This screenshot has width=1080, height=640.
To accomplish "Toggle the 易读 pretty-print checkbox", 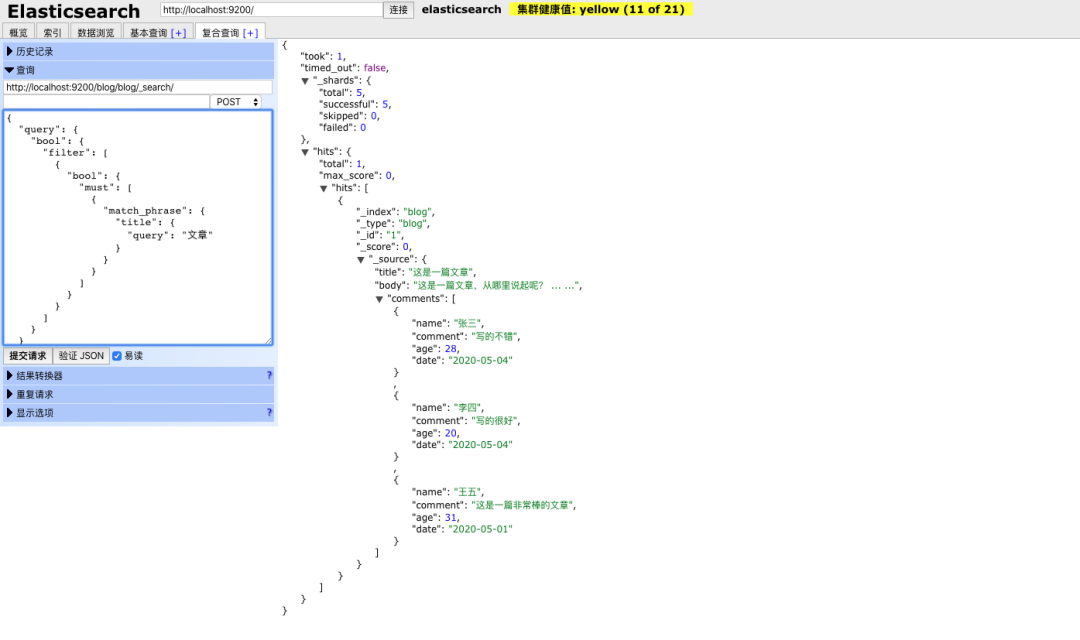I will (x=117, y=356).
